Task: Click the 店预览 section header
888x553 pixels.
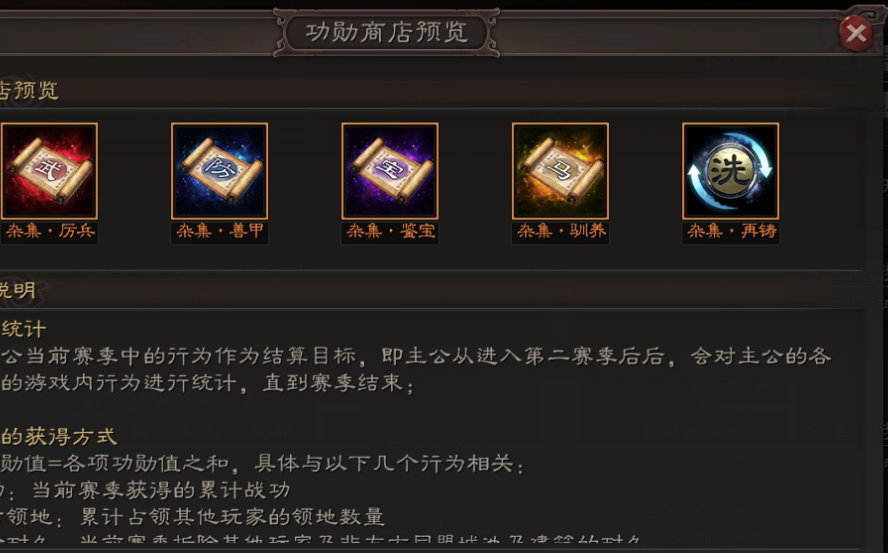Action: (28, 91)
